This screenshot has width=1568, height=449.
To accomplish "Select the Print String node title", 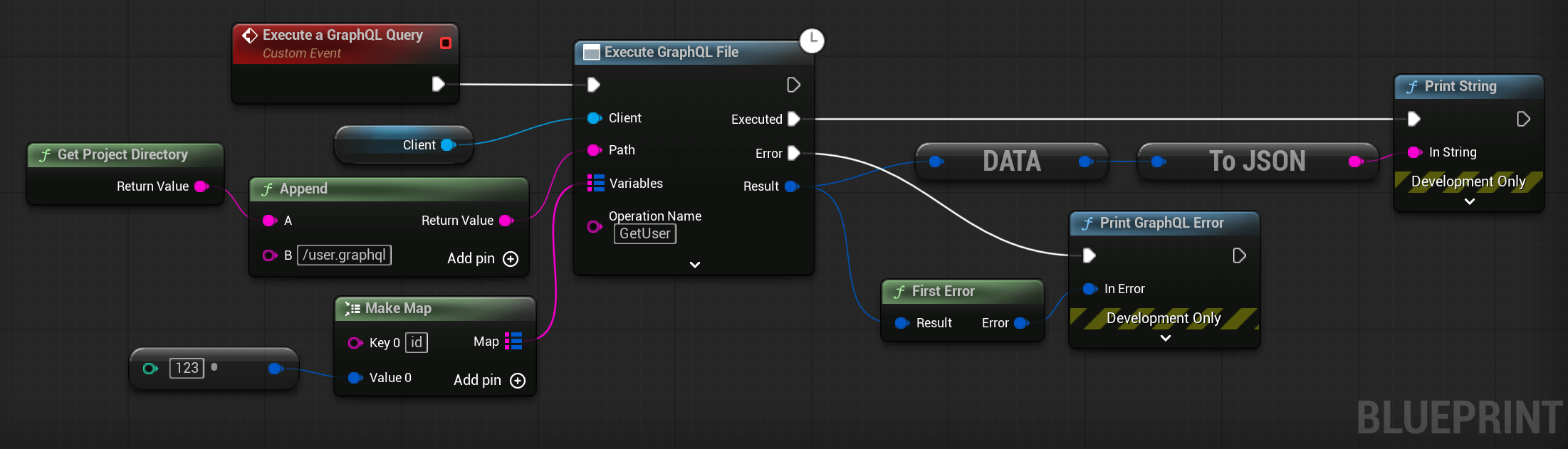I will (x=1460, y=86).
